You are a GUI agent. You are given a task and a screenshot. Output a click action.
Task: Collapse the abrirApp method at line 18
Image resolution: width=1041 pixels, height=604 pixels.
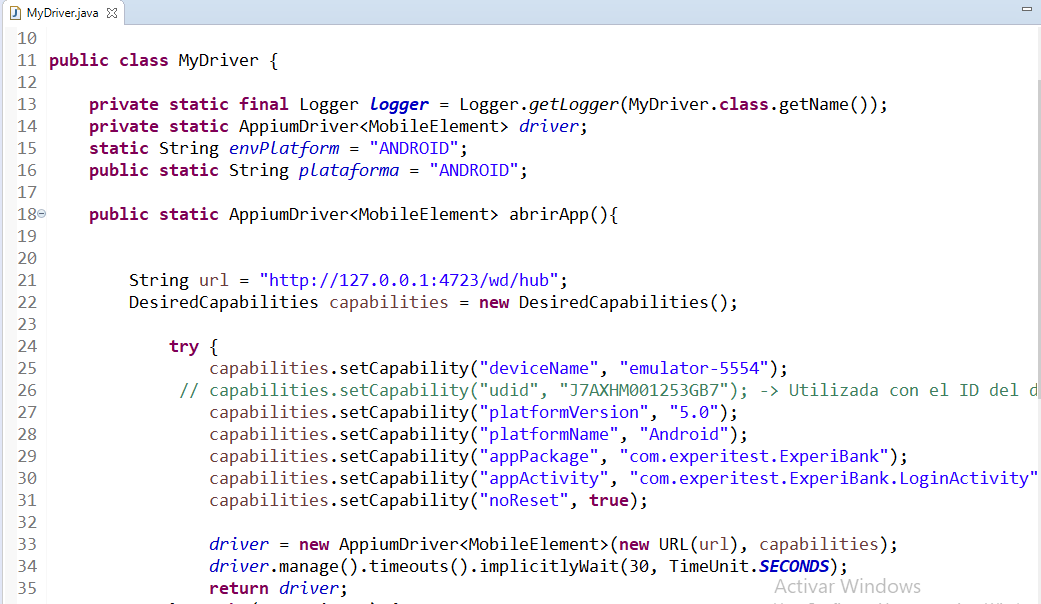pyautogui.click(x=41, y=215)
